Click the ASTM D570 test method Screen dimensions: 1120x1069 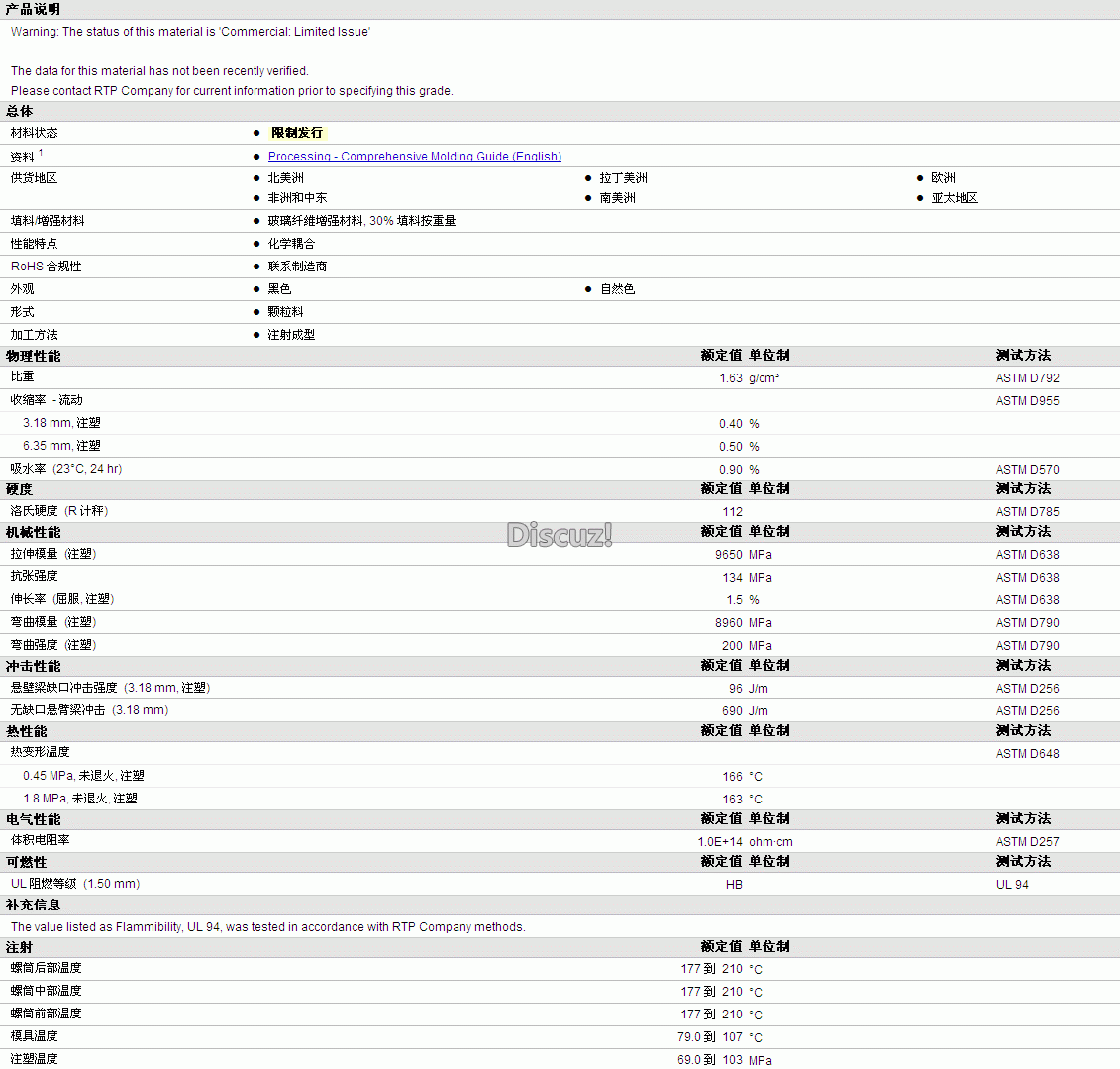(1027, 471)
